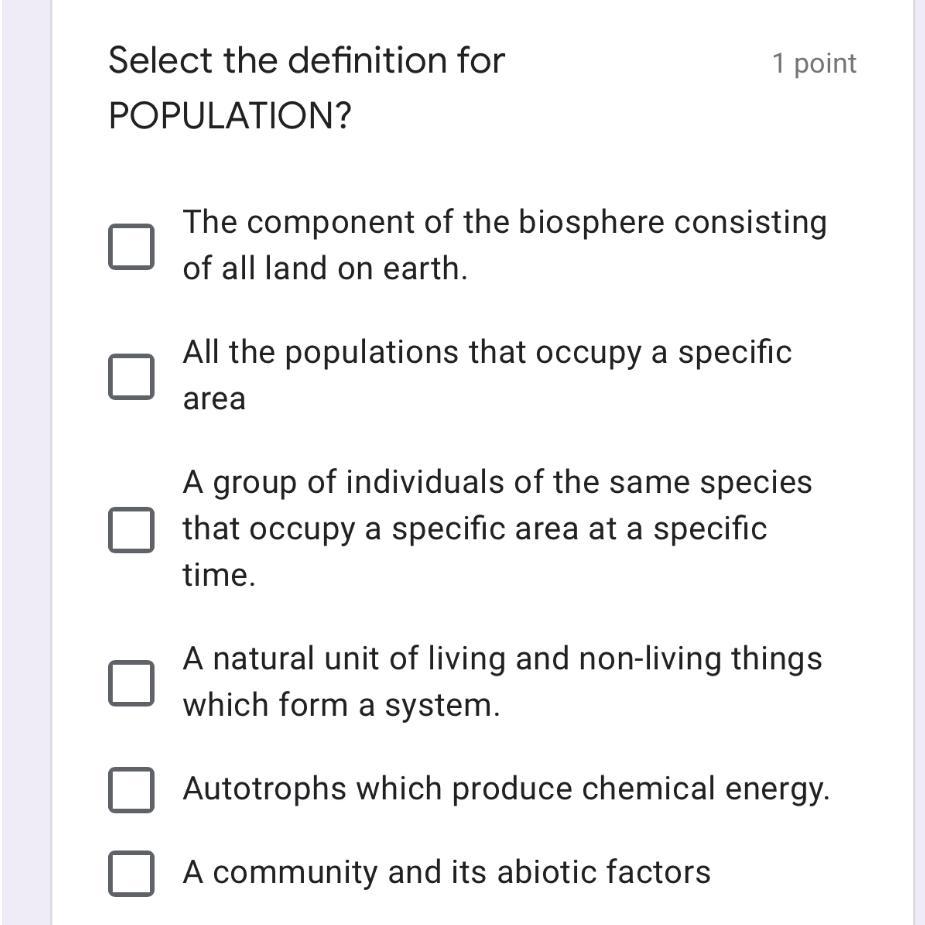
Task: Click 'of all land on earth.' text line
Action: click(325, 269)
